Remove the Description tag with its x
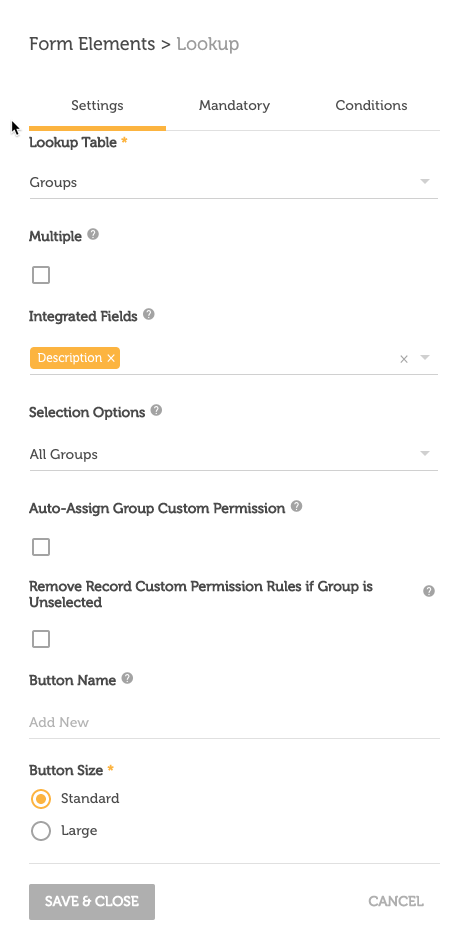Image resolution: width=471 pixels, height=929 pixels. (x=111, y=358)
